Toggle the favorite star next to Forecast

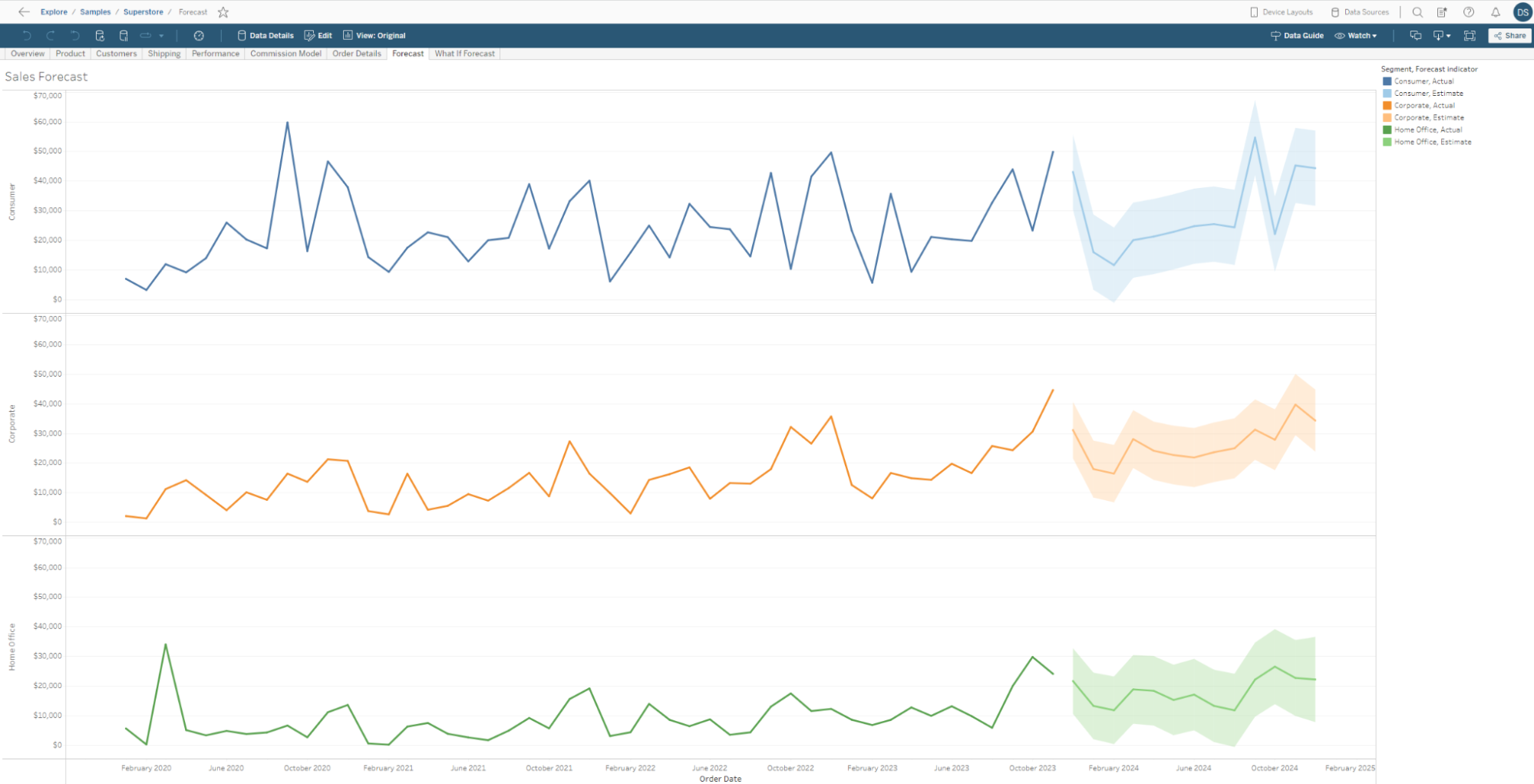tap(223, 12)
